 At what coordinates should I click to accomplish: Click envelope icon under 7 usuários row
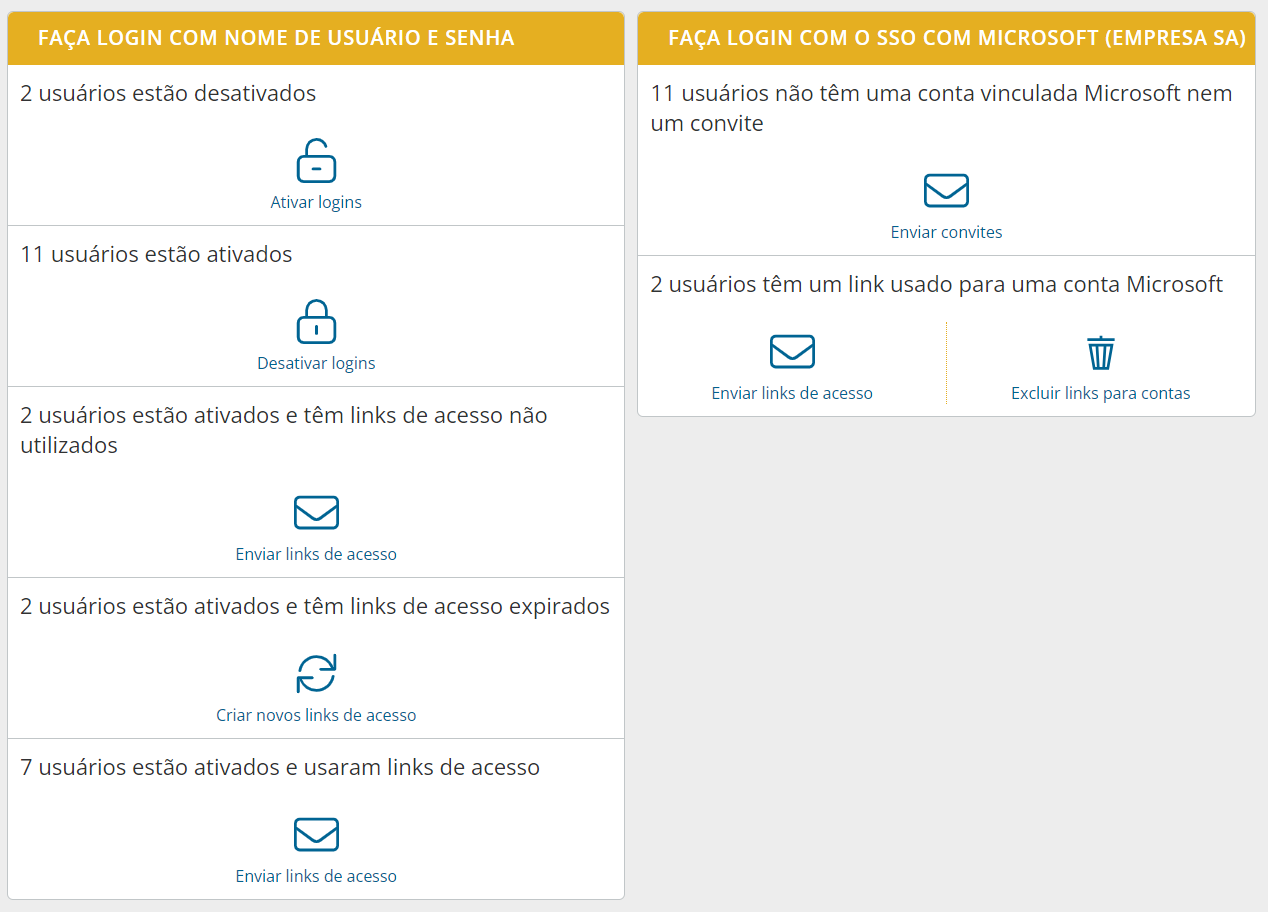tap(316, 835)
